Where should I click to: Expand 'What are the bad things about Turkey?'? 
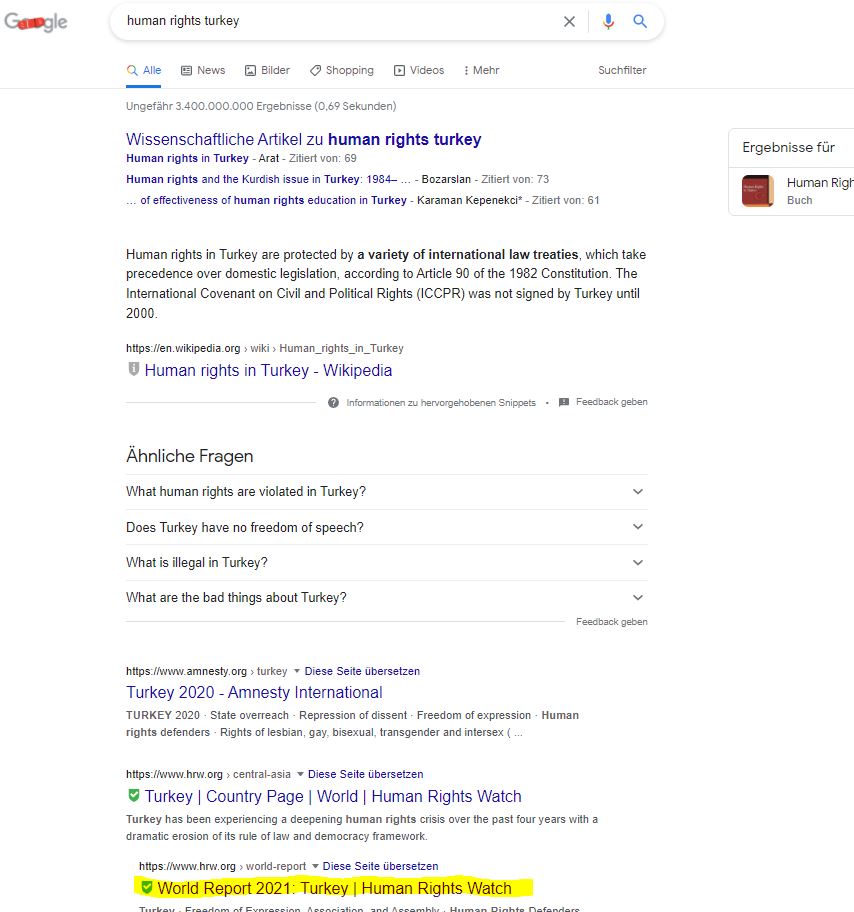click(x=386, y=598)
